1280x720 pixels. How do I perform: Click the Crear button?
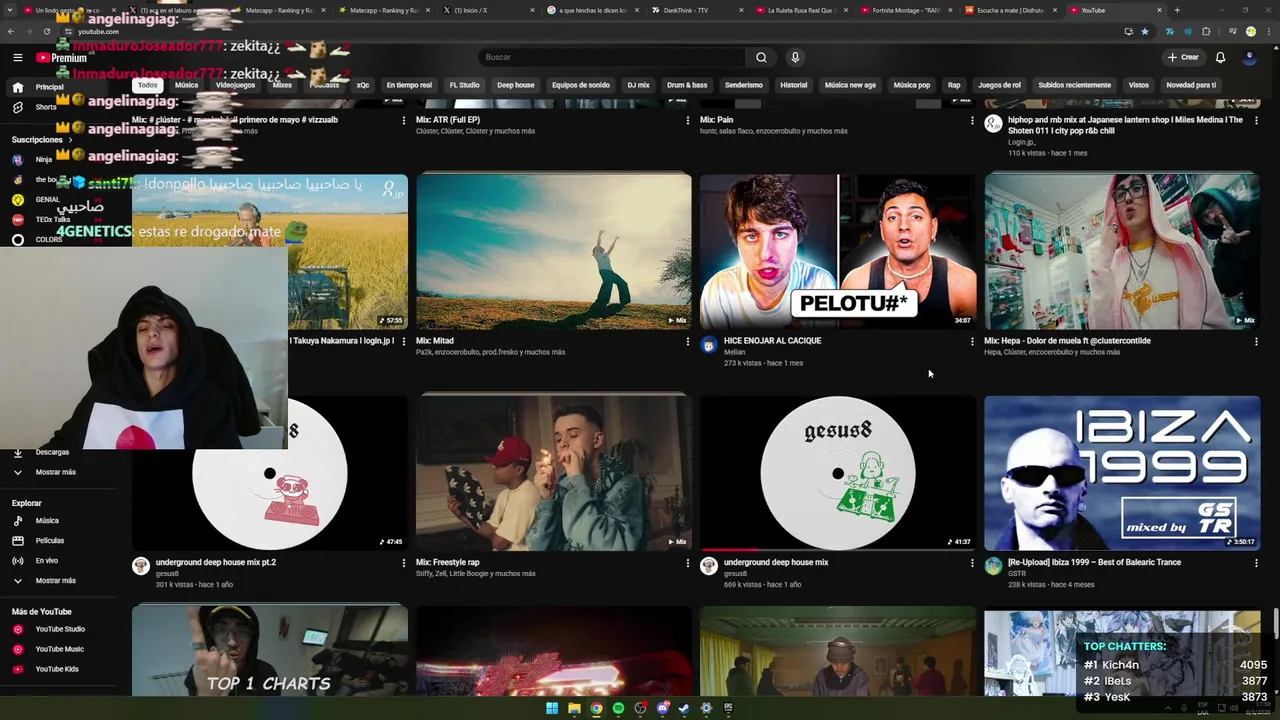(x=1183, y=57)
